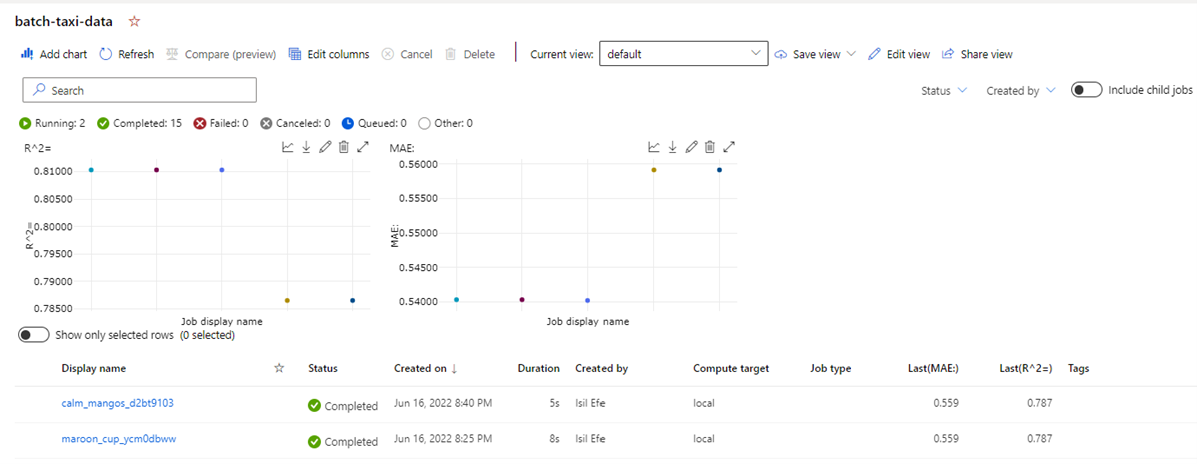
Task: Star the batch-taxi-data experiment as favorite
Action: [134, 22]
